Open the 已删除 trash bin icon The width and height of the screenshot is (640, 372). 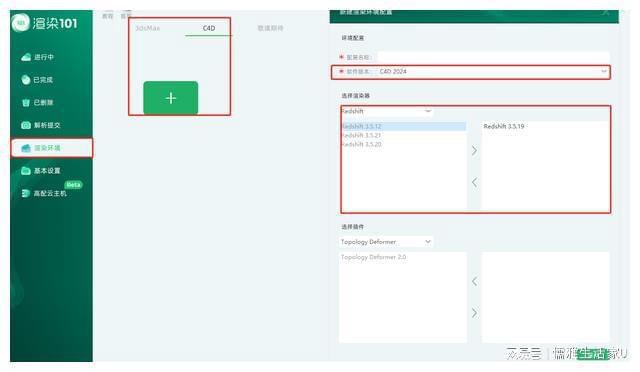point(26,102)
